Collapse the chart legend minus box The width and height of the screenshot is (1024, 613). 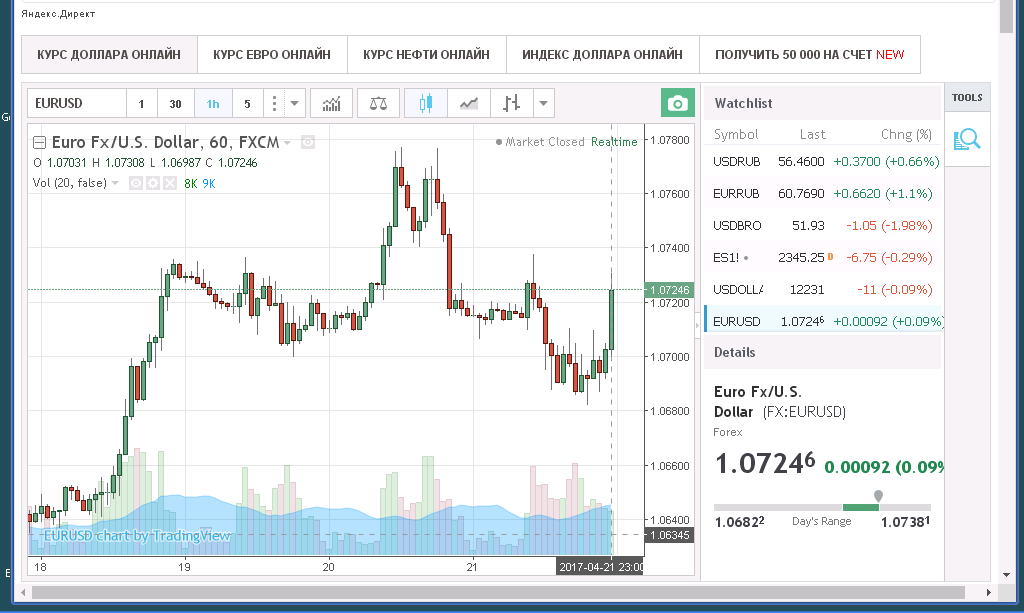click(x=39, y=142)
